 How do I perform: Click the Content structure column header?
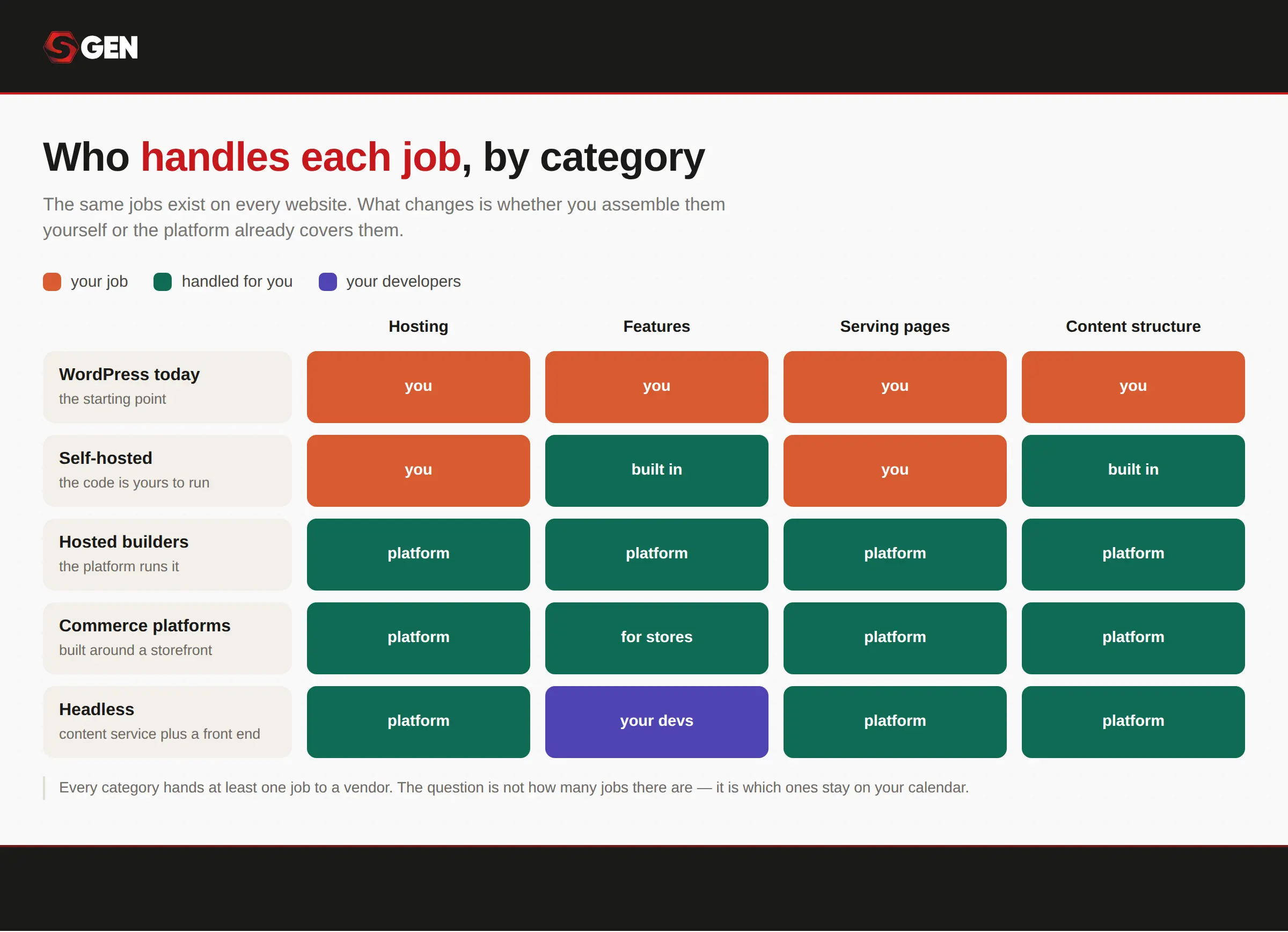(1133, 326)
